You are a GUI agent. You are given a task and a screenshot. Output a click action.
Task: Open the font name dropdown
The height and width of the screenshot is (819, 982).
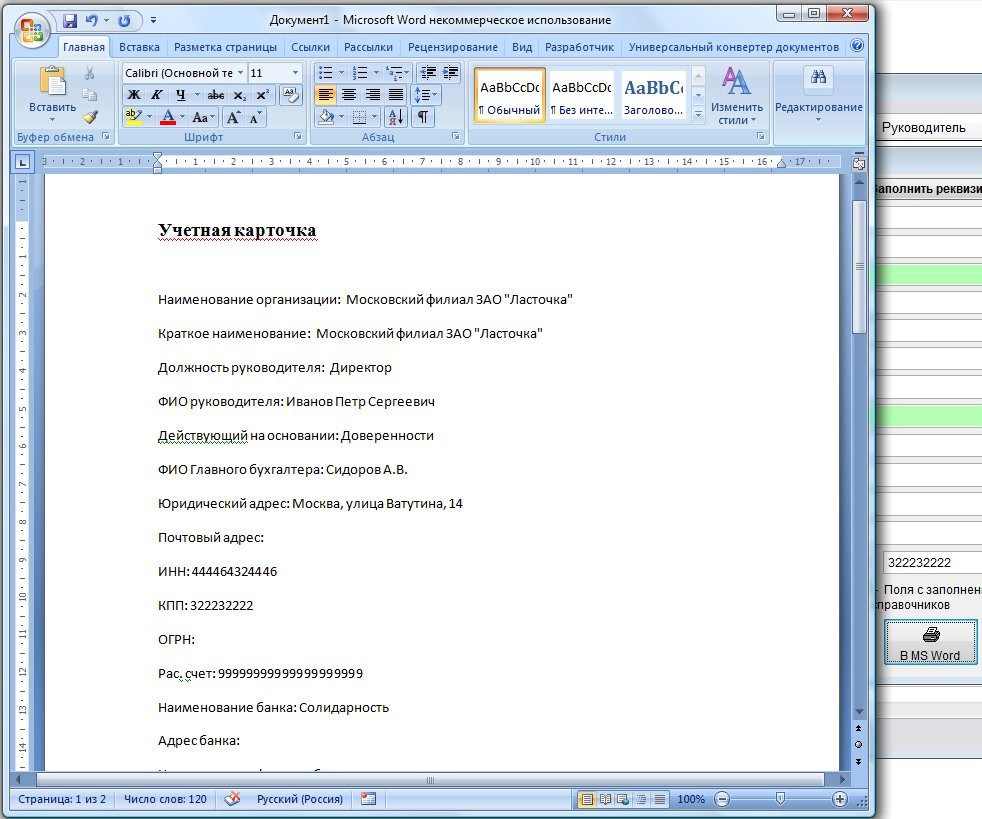click(x=240, y=73)
